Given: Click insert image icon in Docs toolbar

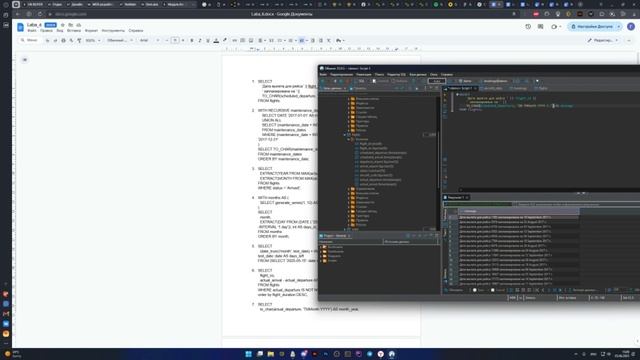Looking at the screenshot, I should click(251, 40).
